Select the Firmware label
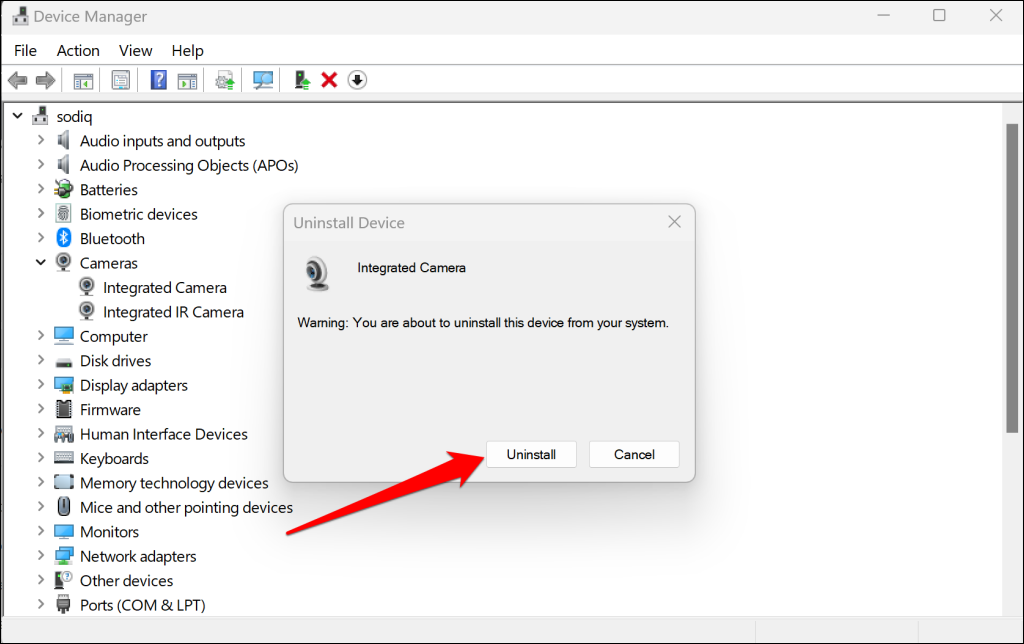 pyautogui.click(x=110, y=410)
